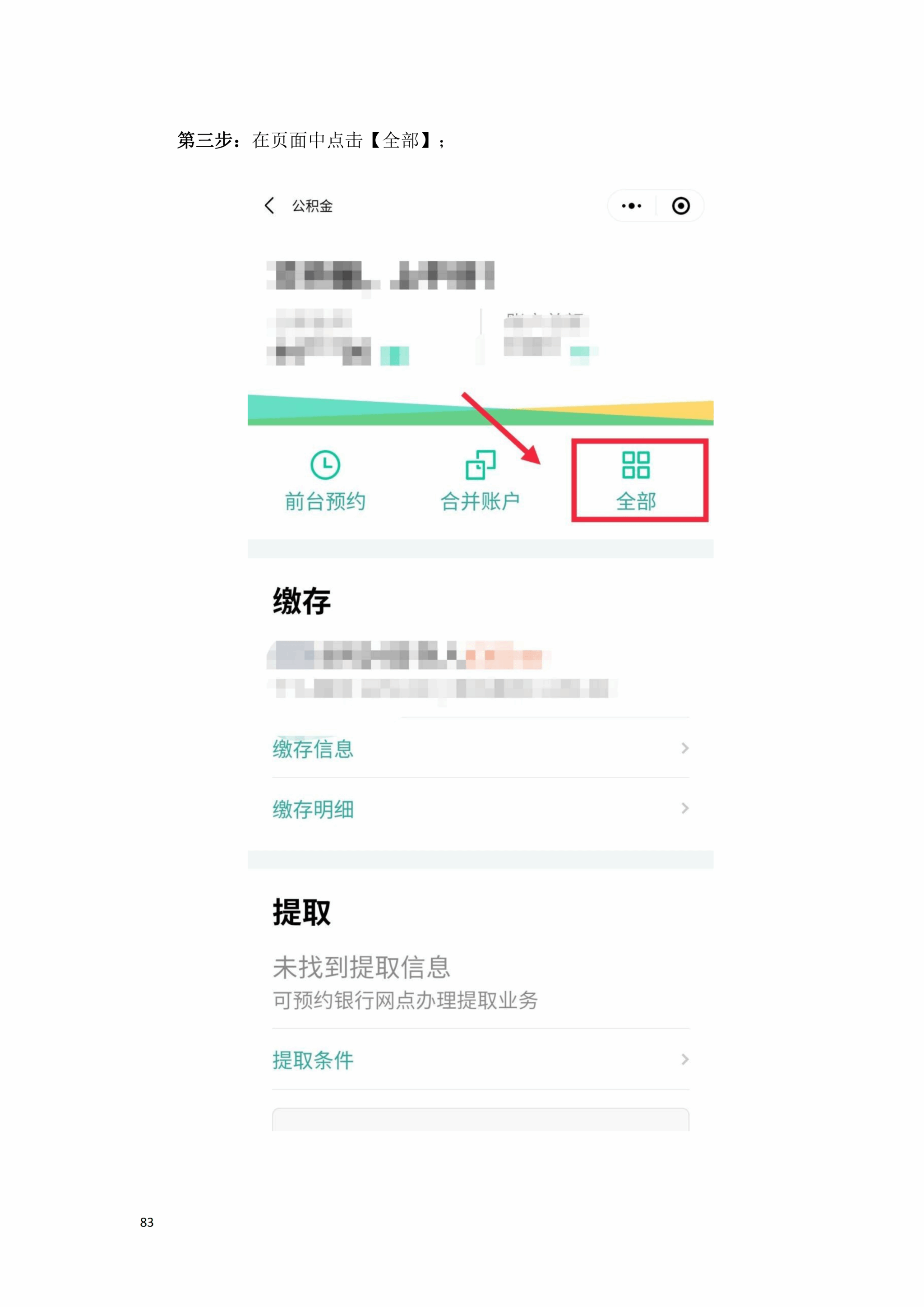The image size is (924, 1307).
Task: Tap the 合并账户 overlapping squares icon
Action: (x=481, y=464)
